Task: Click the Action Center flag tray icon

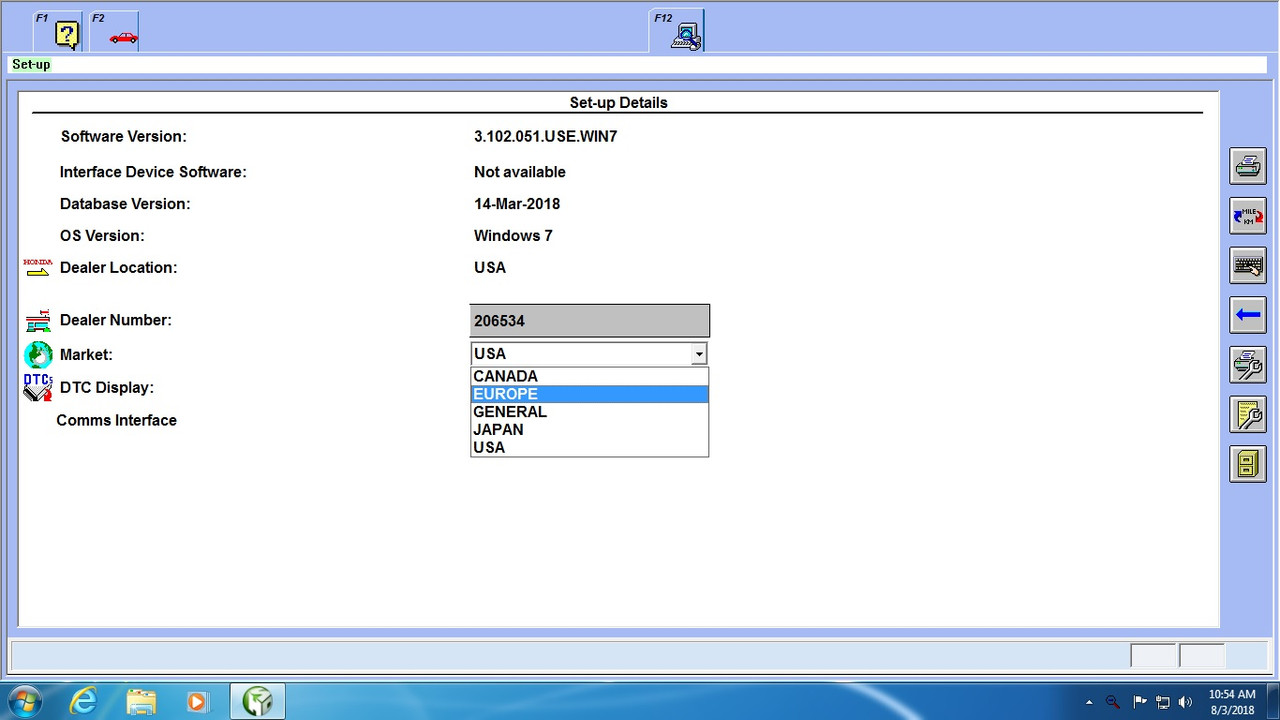Action: [1139, 702]
